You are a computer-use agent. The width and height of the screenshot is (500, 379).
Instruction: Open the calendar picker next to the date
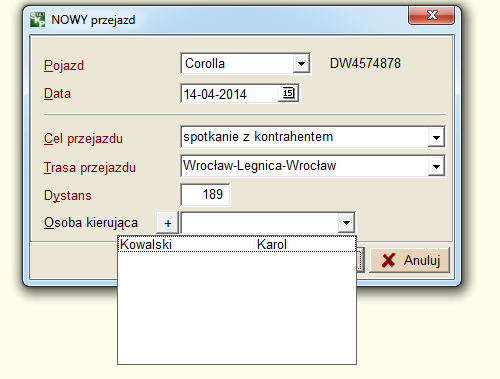click(x=288, y=93)
